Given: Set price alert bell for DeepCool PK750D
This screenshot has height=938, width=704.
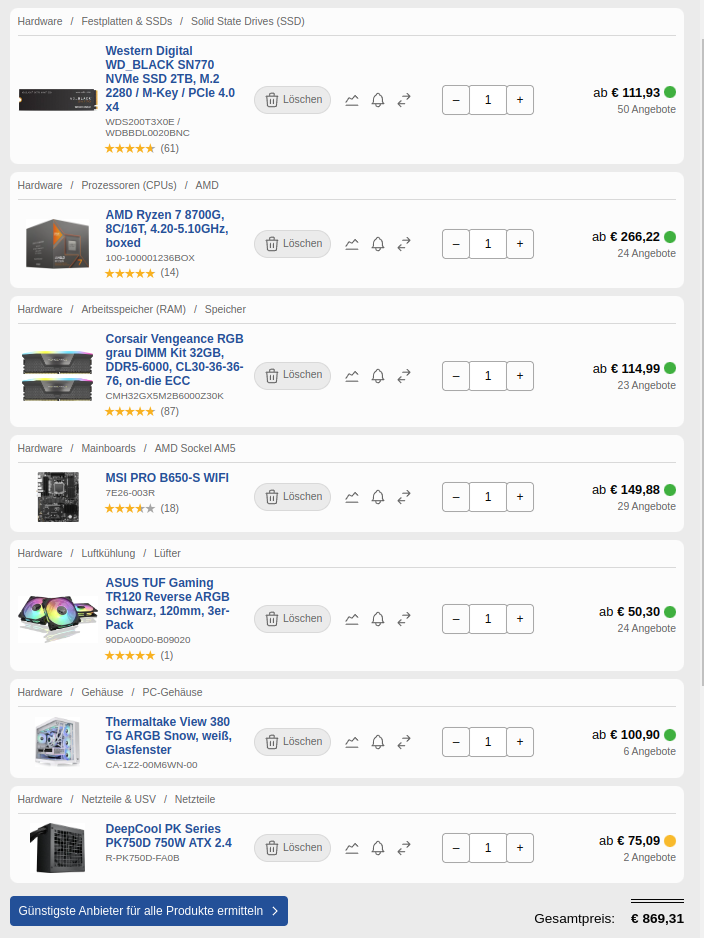Looking at the screenshot, I should [x=378, y=848].
